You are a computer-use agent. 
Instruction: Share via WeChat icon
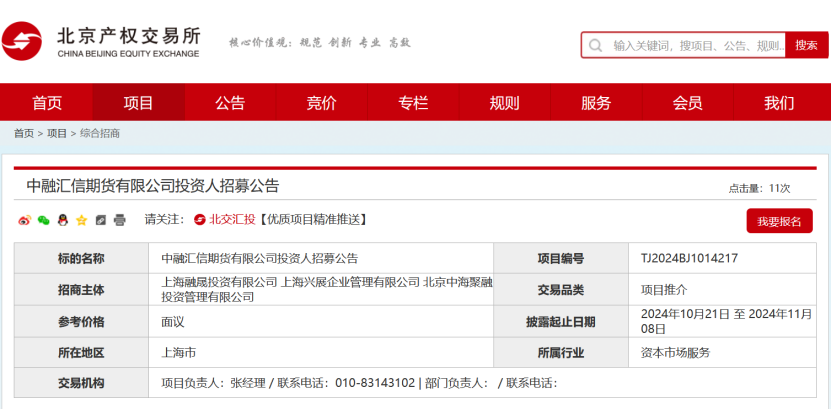coord(43,220)
